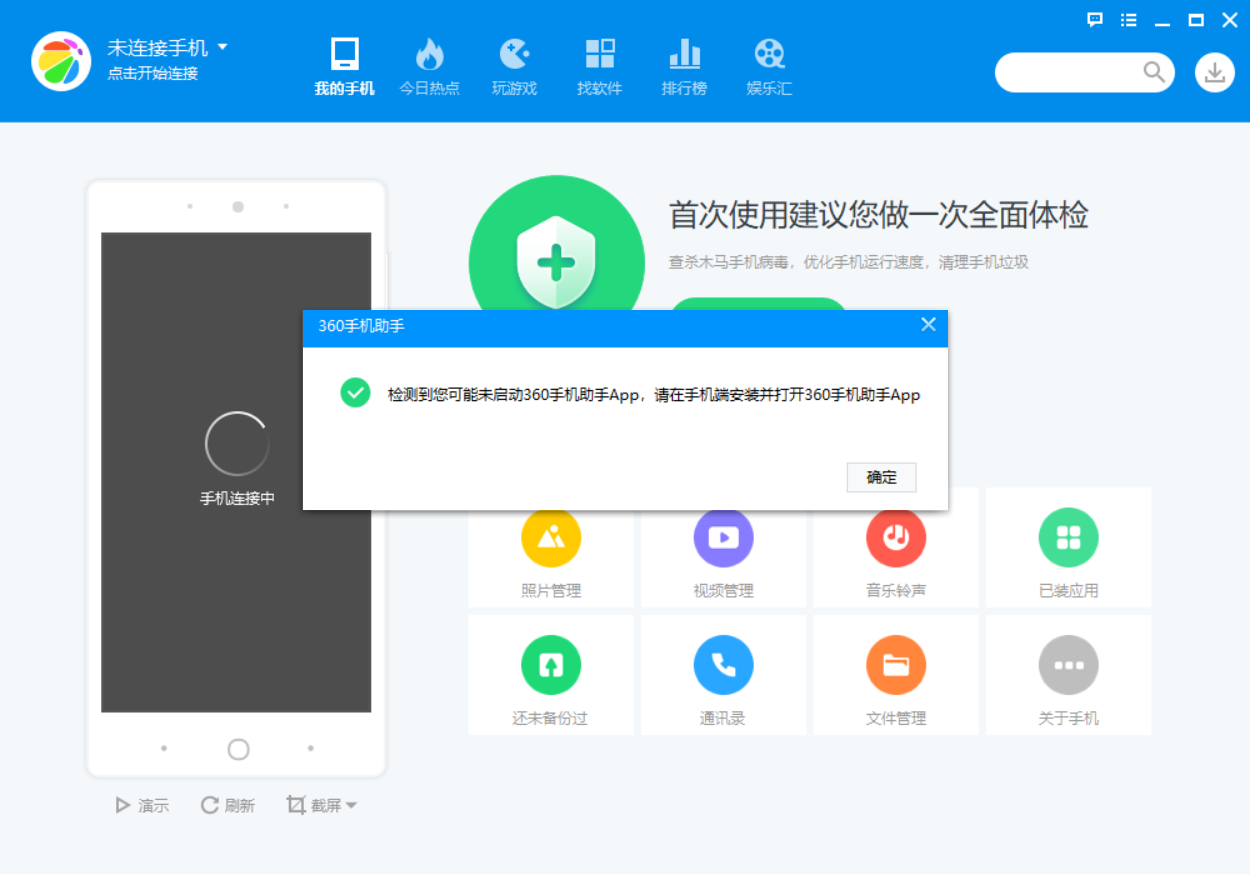Screen dimensions: 1250x874
Task: Open the 视频管理 video management icon
Action: click(x=723, y=538)
